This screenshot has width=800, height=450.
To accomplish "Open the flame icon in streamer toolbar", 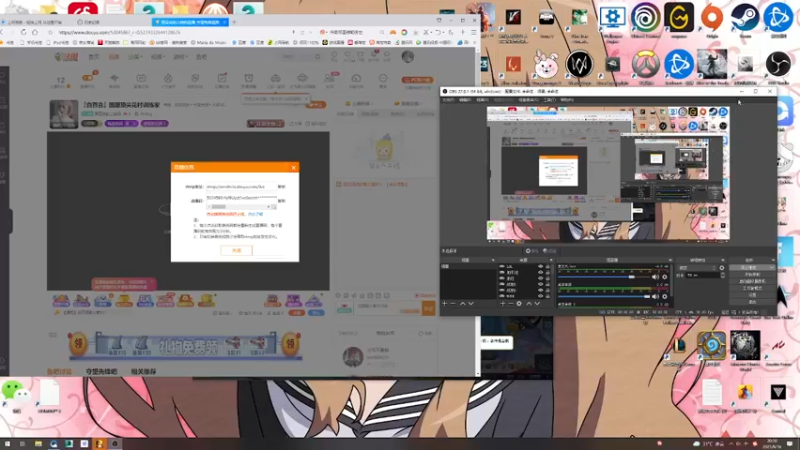I will pos(168,79).
